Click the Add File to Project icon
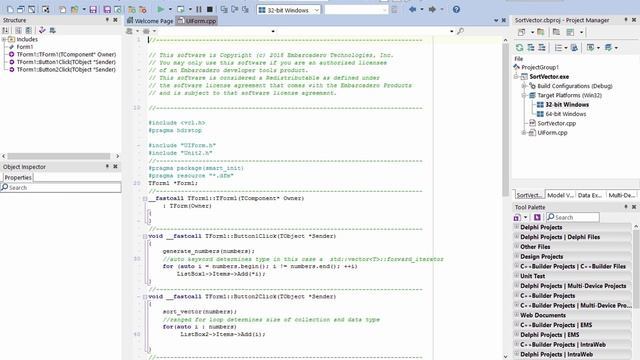 131,9
